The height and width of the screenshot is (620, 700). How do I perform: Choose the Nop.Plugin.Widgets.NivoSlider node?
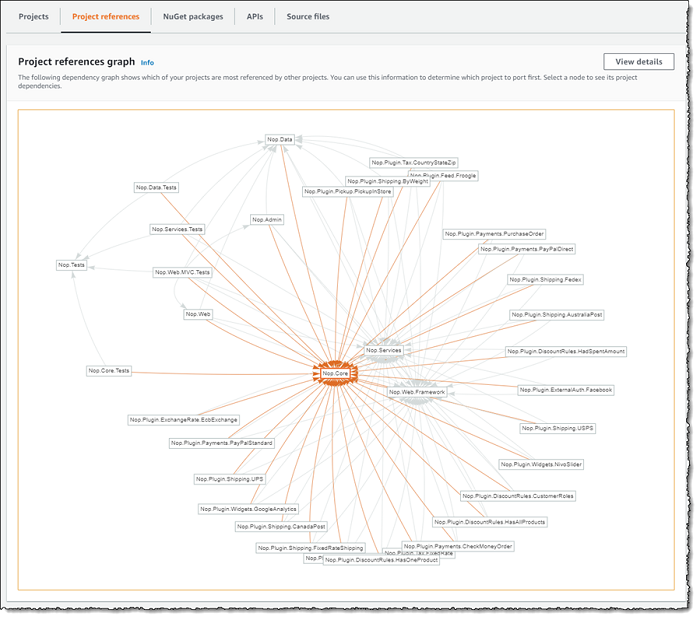tap(542, 464)
